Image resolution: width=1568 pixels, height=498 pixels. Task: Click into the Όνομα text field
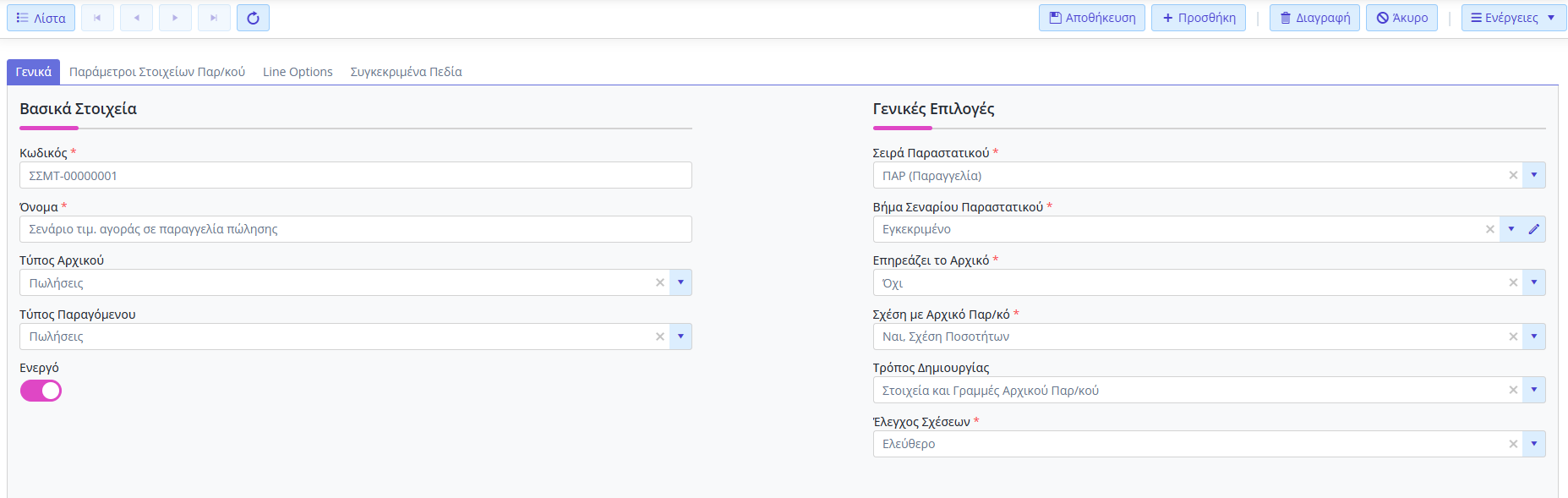click(355, 229)
